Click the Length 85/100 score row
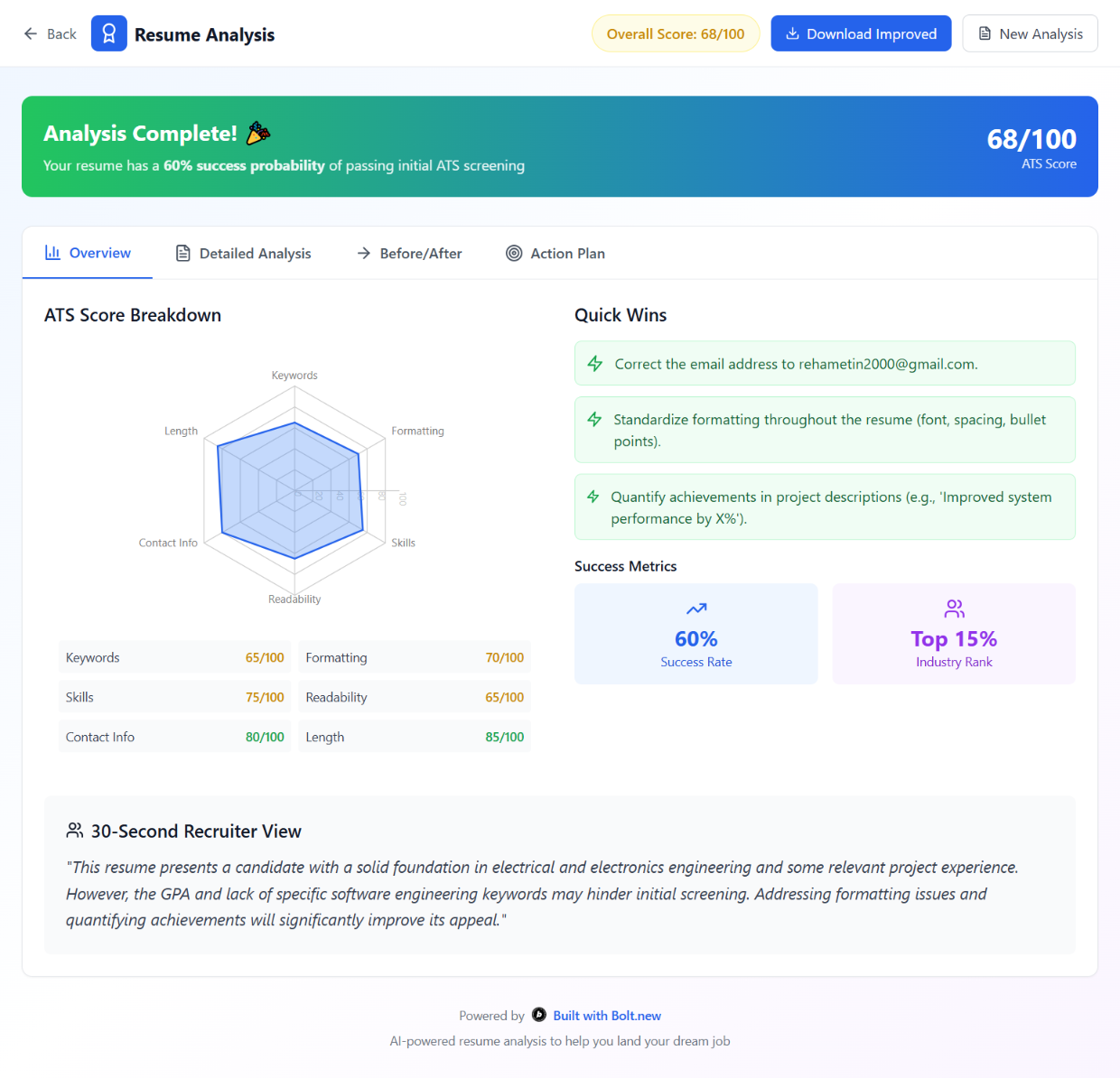Viewport: 1120px width, 1078px height. (415, 737)
